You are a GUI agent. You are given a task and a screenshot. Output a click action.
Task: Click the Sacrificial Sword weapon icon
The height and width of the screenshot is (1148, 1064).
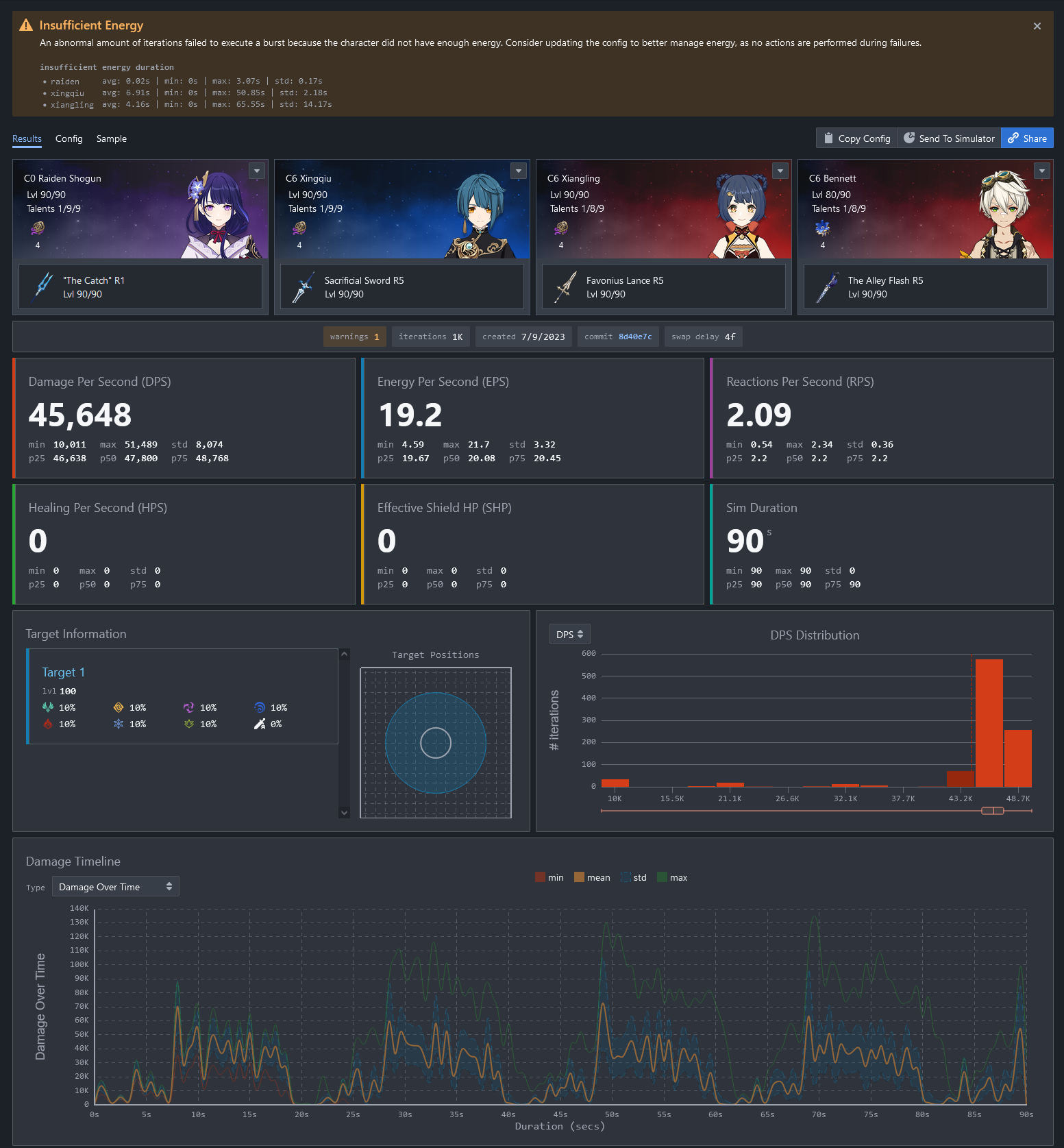[x=303, y=287]
